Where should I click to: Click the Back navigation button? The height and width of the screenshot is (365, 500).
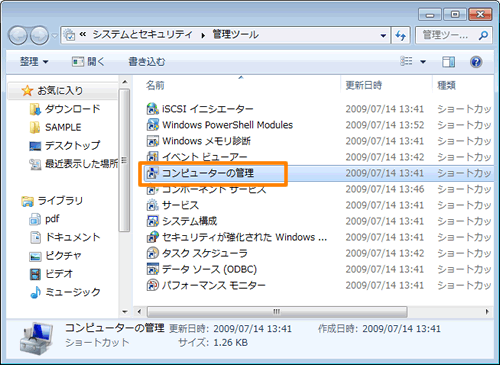coord(18,35)
